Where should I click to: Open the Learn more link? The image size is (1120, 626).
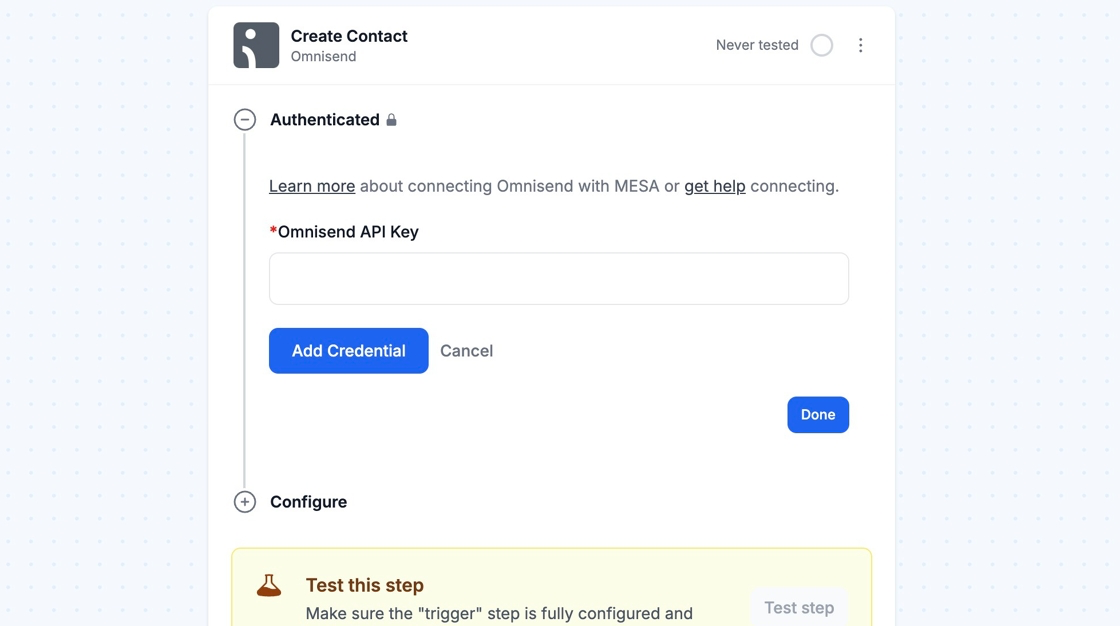click(x=312, y=186)
